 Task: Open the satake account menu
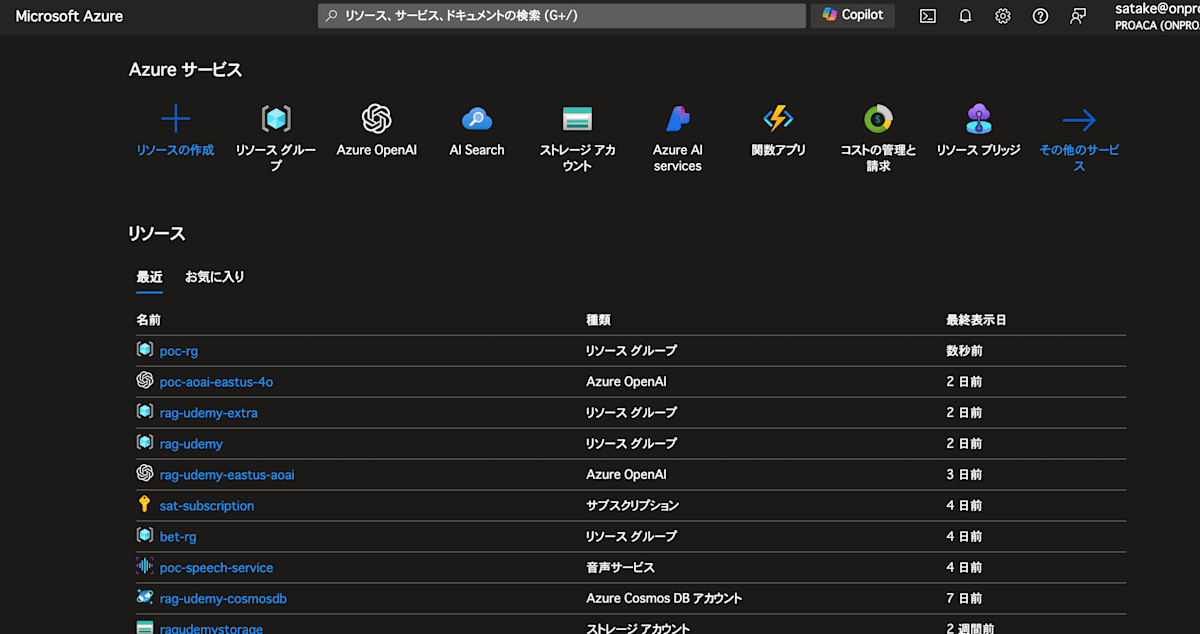[x=1157, y=16]
